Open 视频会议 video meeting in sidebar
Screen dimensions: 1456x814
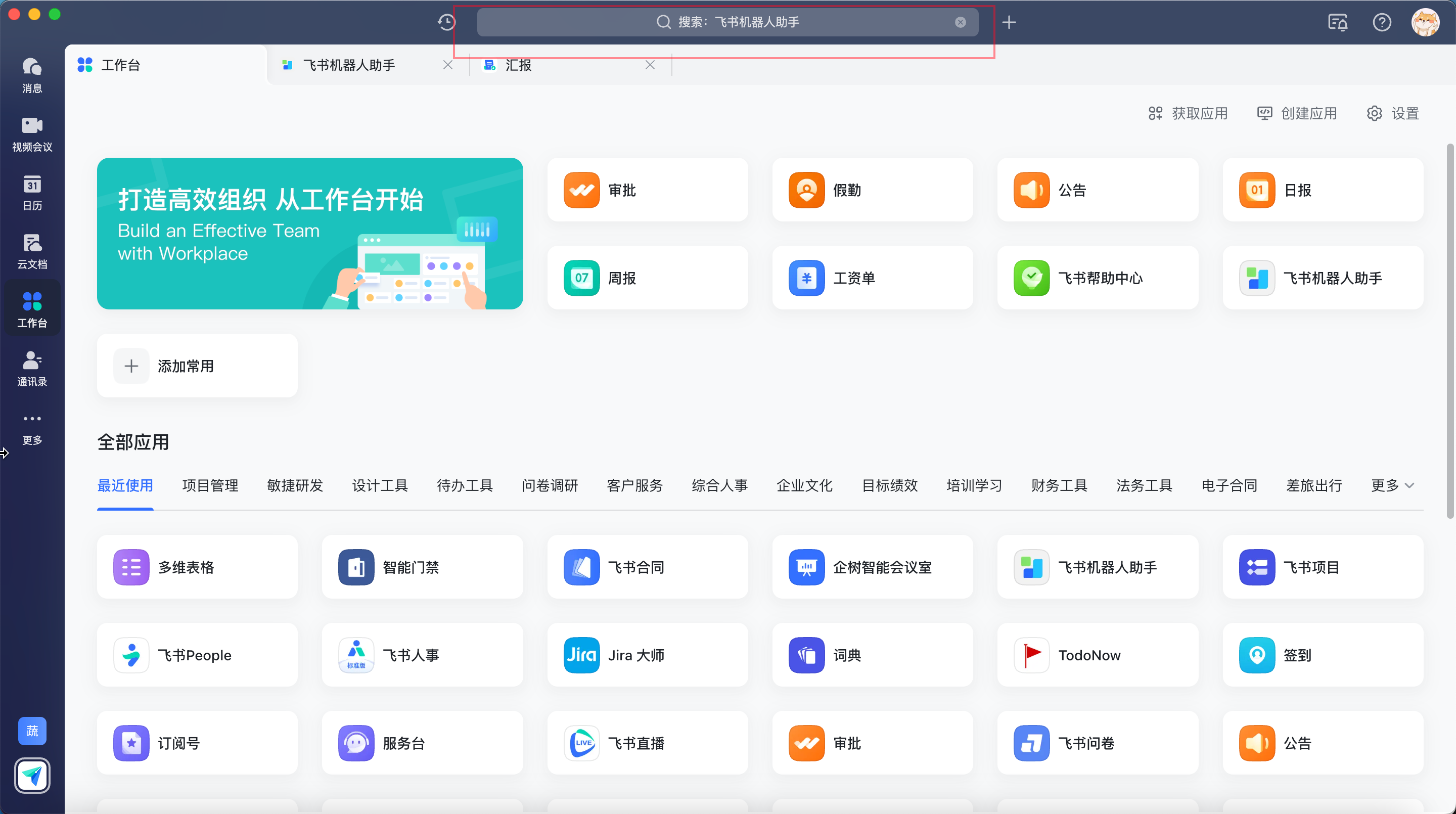click(32, 134)
